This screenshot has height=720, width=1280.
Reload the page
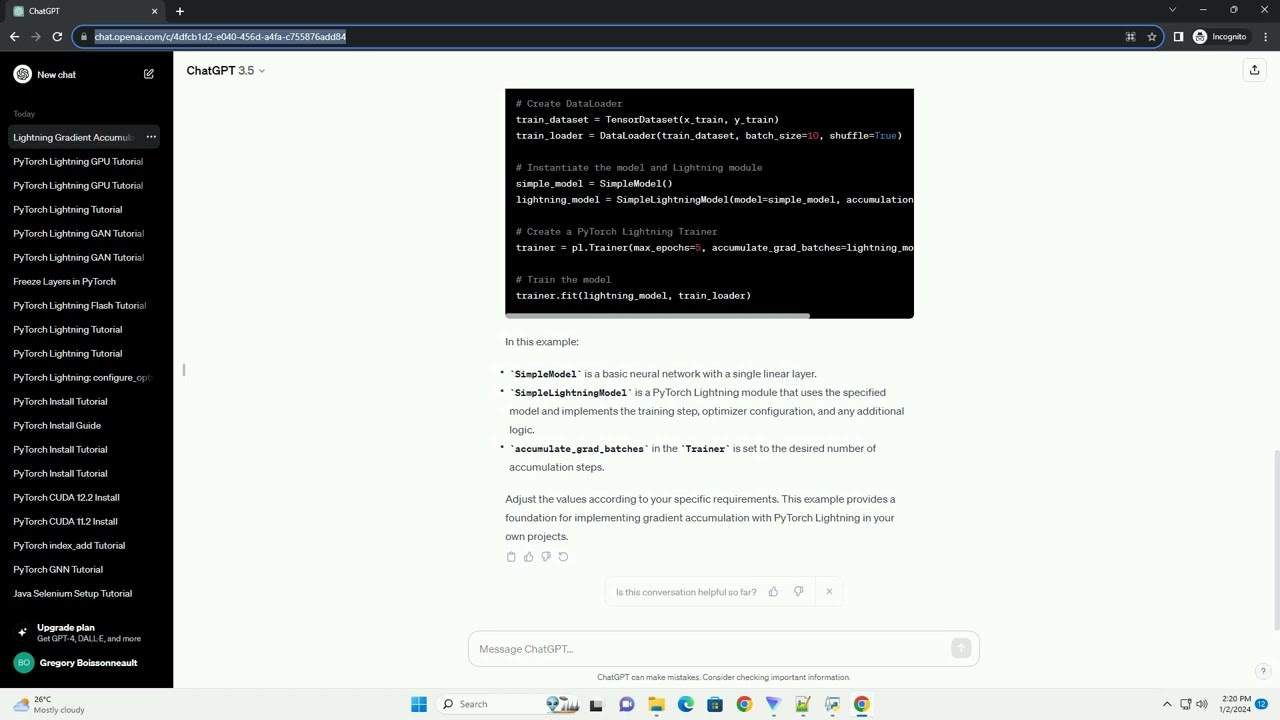click(x=57, y=37)
